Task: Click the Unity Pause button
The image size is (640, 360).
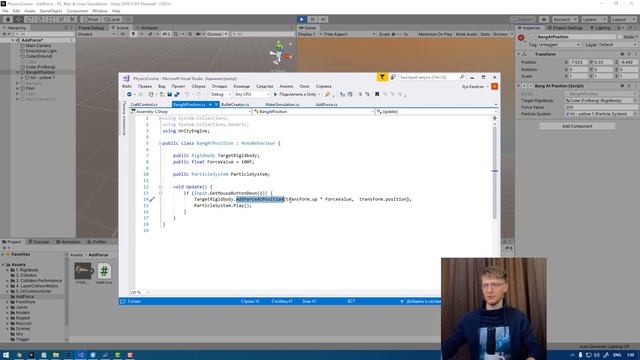Action: click(x=313, y=19)
